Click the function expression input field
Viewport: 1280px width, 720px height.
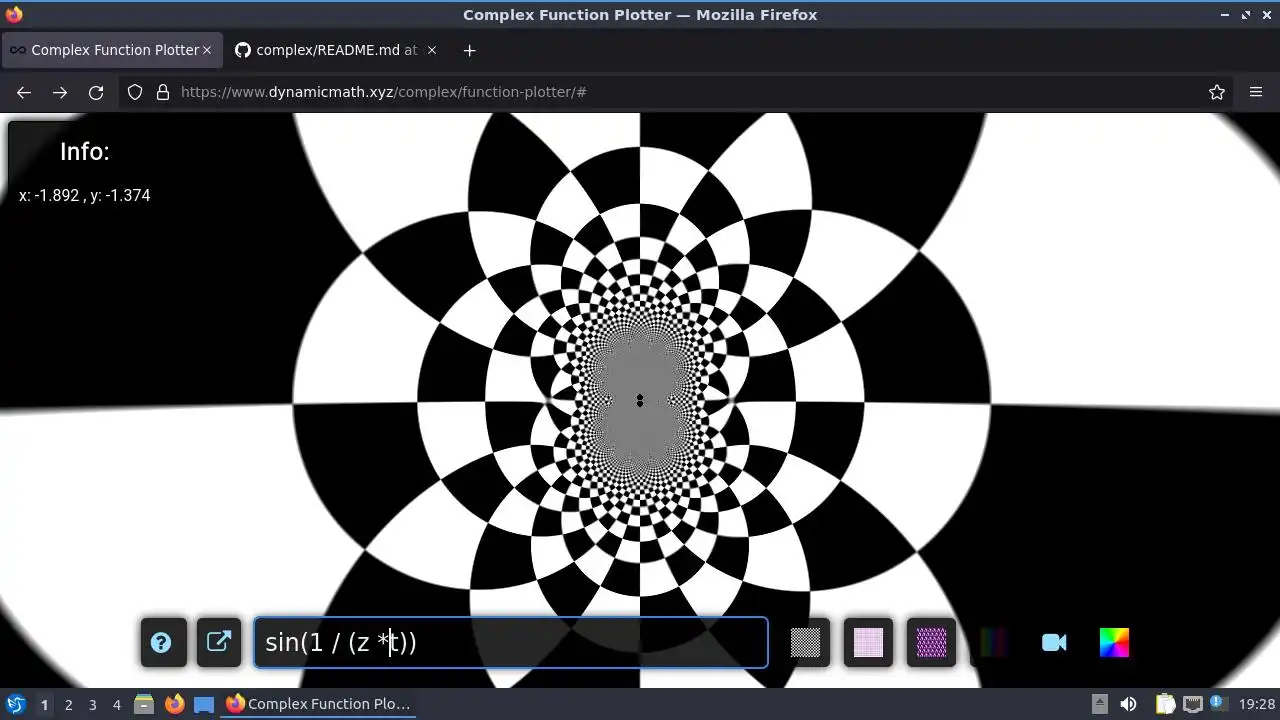click(511, 643)
